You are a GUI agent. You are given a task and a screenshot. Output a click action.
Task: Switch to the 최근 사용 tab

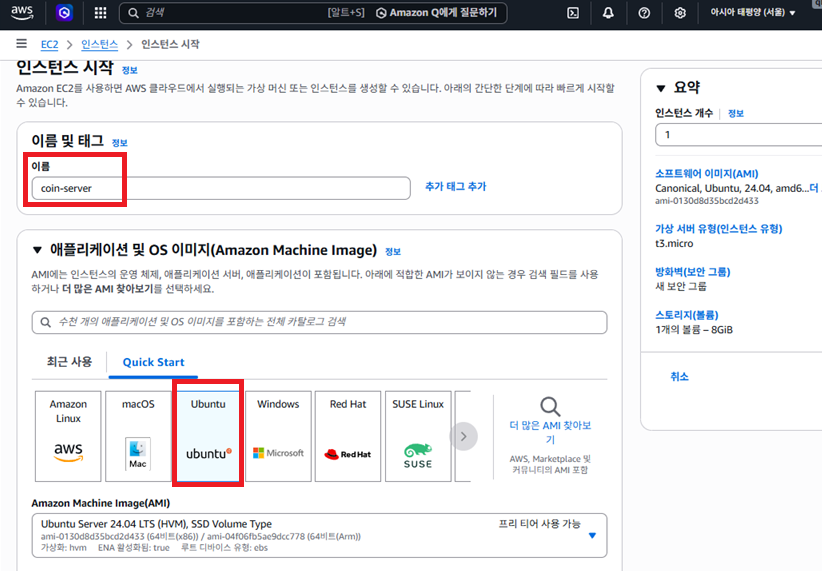click(69, 362)
